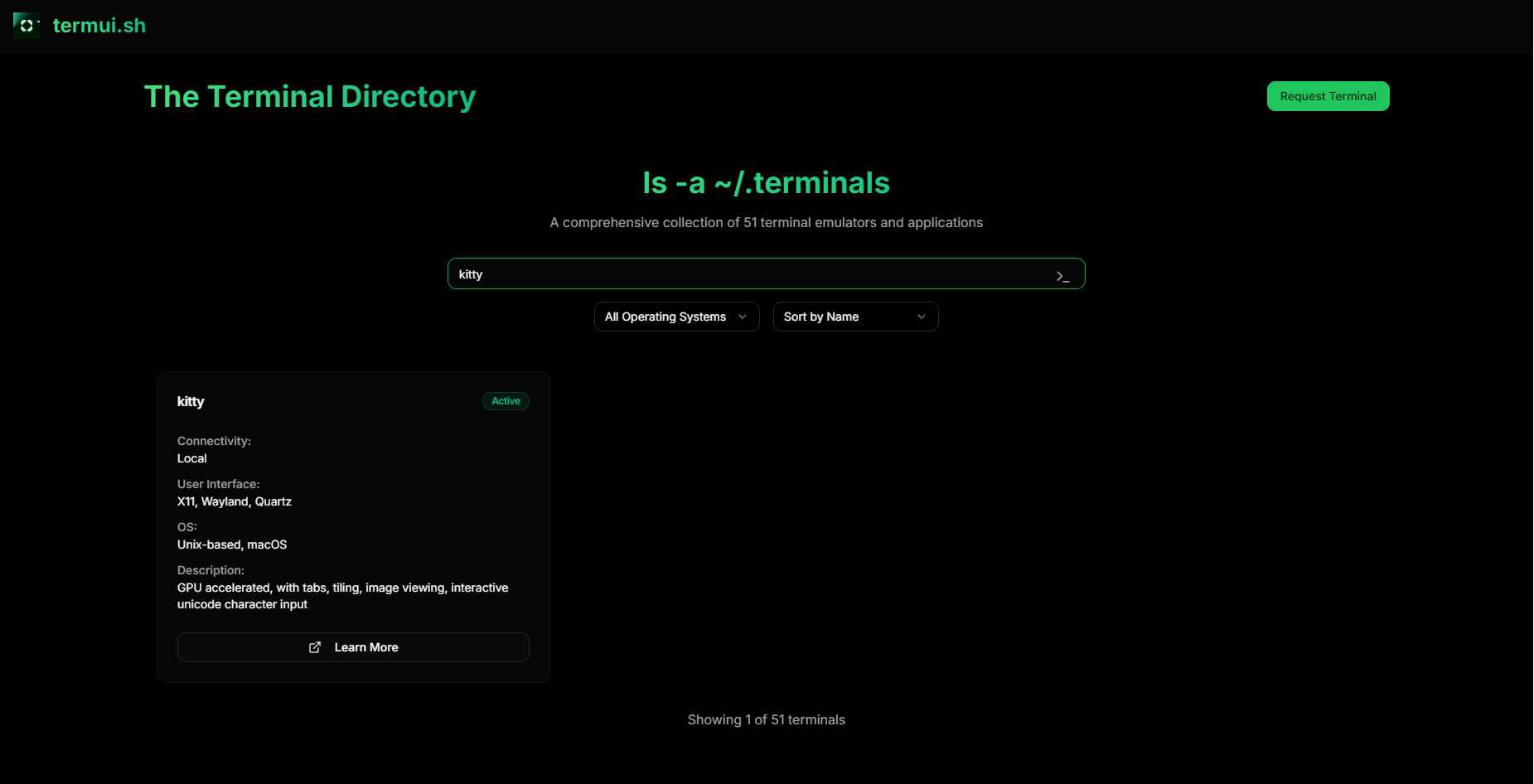The height and width of the screenshot is (784, 1534).
Task: Open the All Operating Systems dropdown
Action: click(x=676, y=317)
